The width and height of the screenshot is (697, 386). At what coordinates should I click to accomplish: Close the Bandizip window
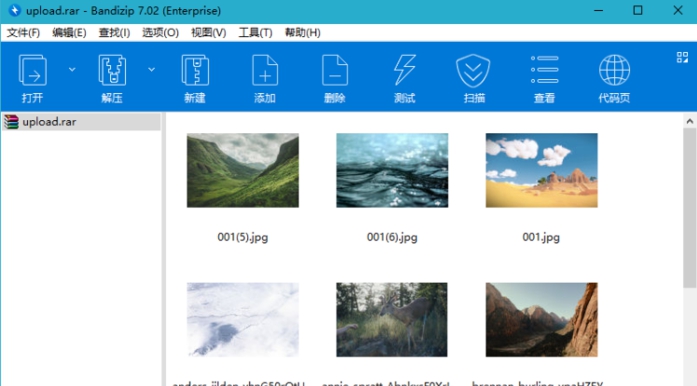pyautogui.click(x=677, y=10)
